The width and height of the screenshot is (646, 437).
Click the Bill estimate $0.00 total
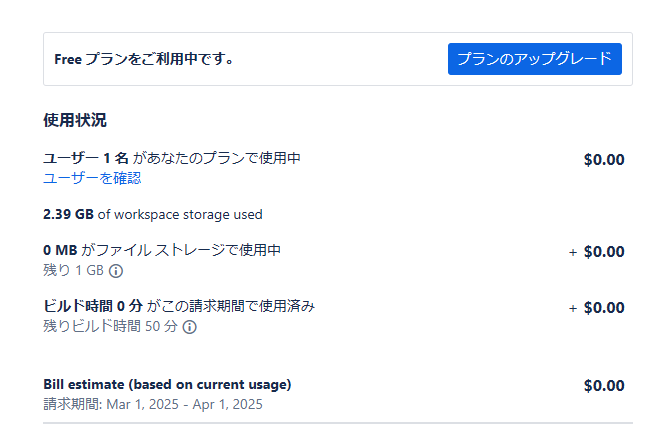(x=604, y=386)
